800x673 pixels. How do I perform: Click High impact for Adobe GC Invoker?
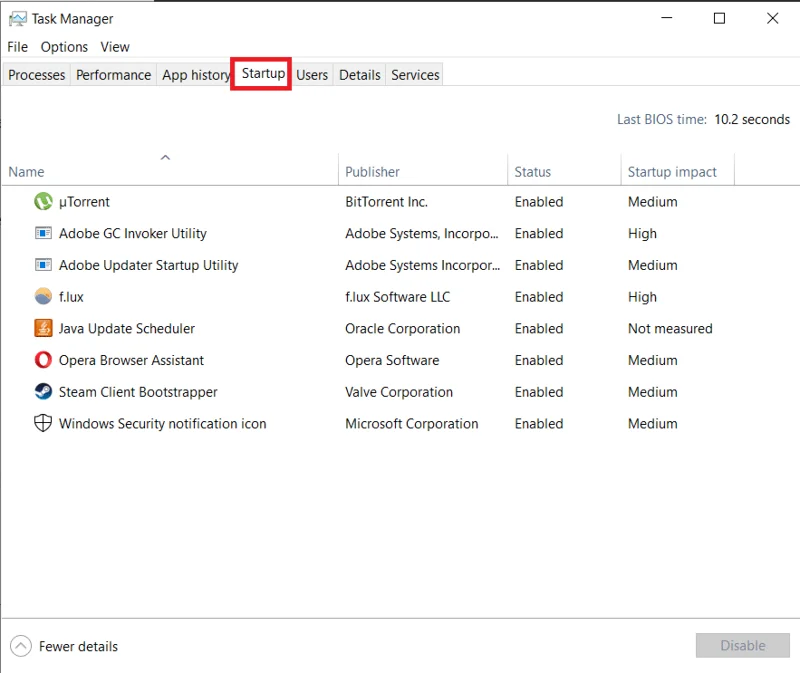click(x=642, y=234)
